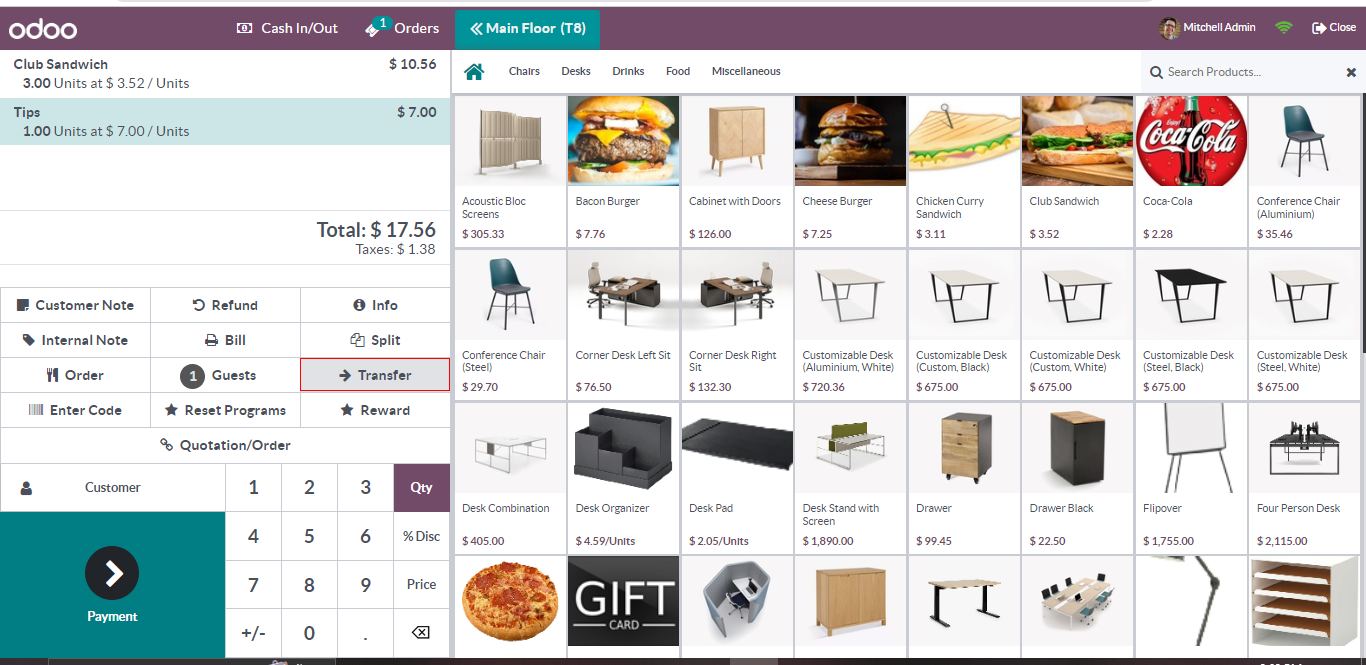Go to the home category icon

point(474,71)
